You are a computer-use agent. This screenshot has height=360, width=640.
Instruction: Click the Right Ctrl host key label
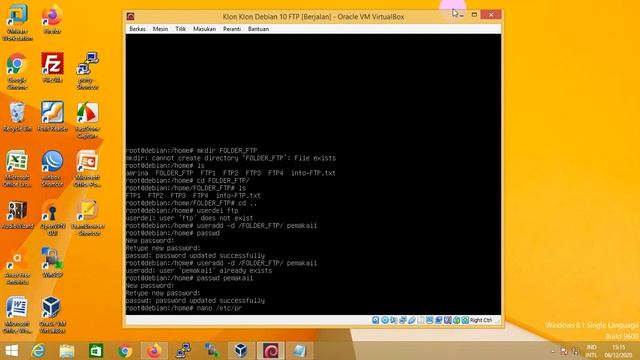[x=481, y=320]
